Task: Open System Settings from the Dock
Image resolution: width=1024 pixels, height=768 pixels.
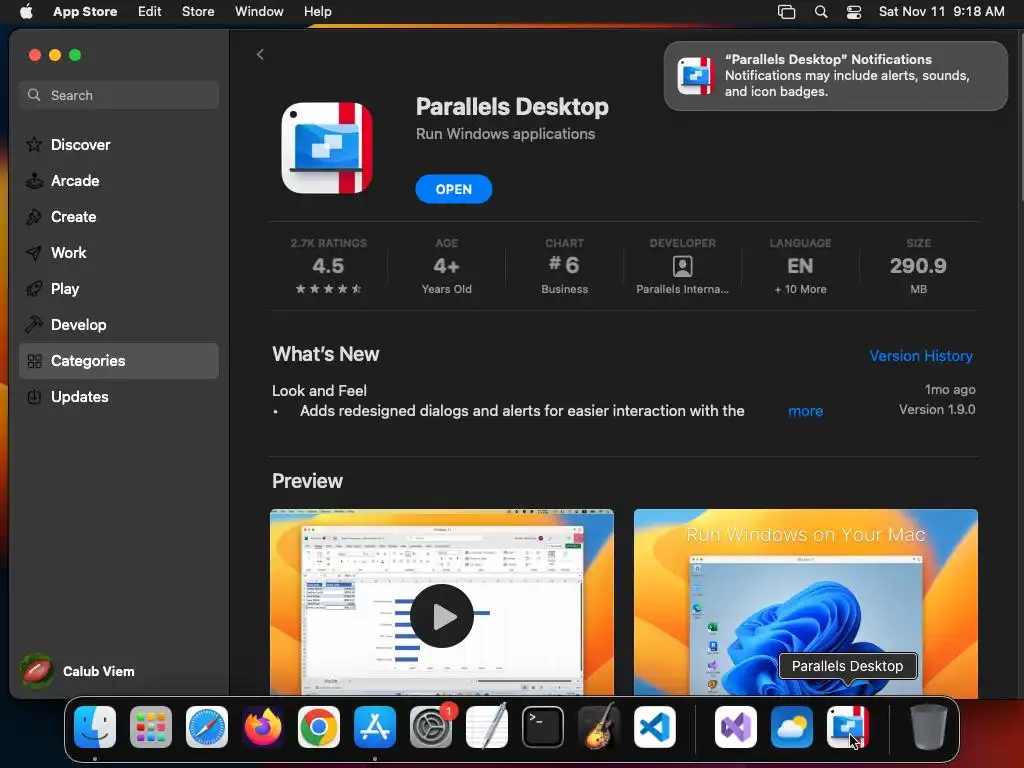Action: pos(431,727)
